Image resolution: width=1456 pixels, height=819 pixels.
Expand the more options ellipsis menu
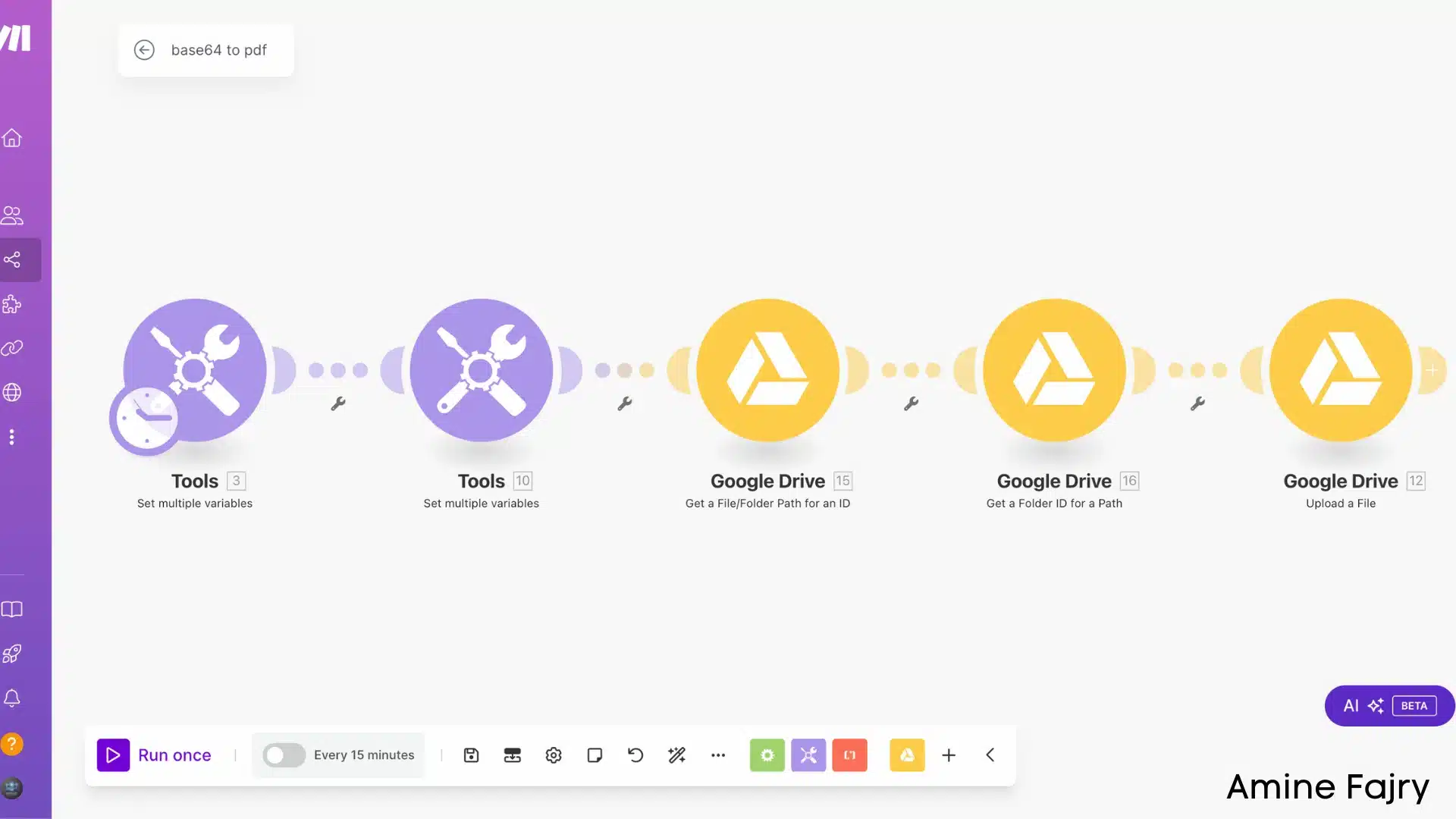[718, 755]
